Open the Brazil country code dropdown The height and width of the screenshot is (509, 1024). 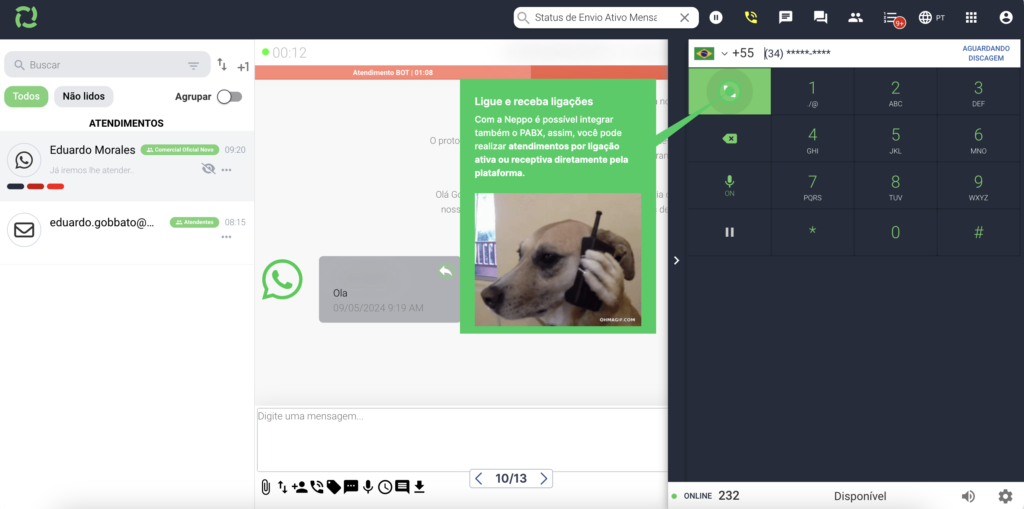point(711,53)
